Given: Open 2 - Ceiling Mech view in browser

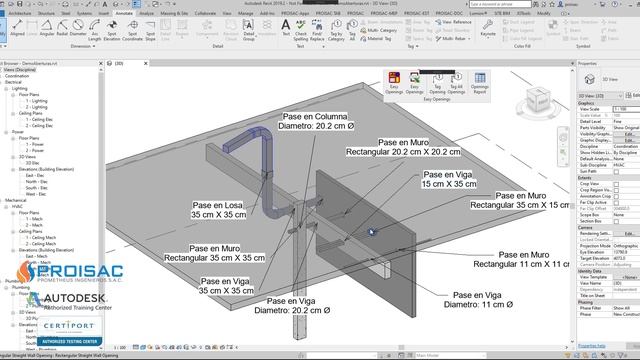Looking at the screenshot, I should [41, 244].
